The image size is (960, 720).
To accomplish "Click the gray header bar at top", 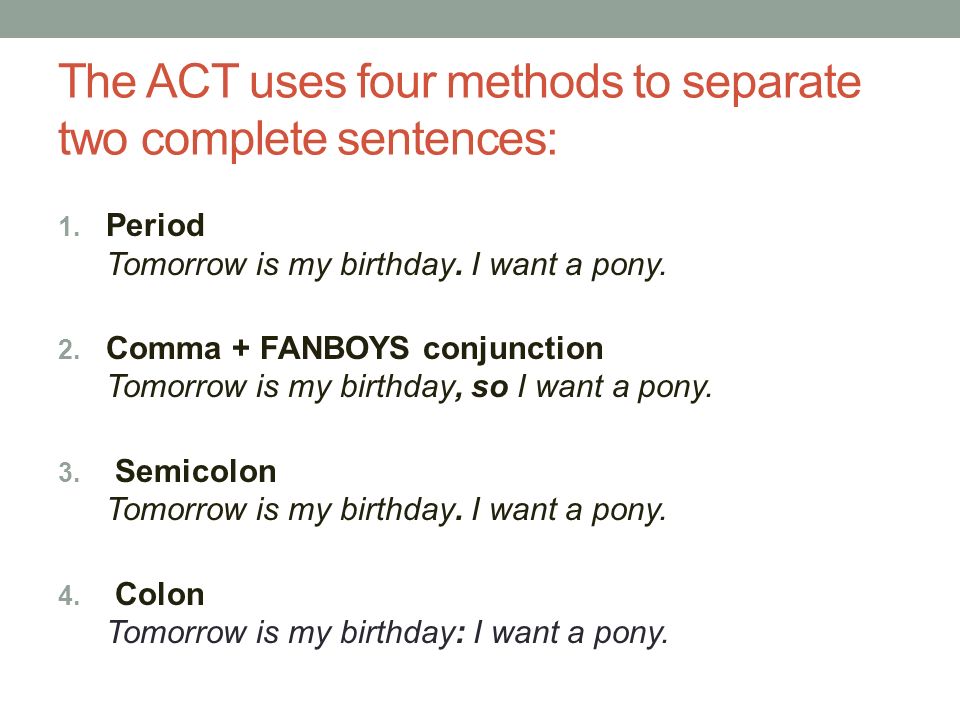I will [x=480, y=18].
